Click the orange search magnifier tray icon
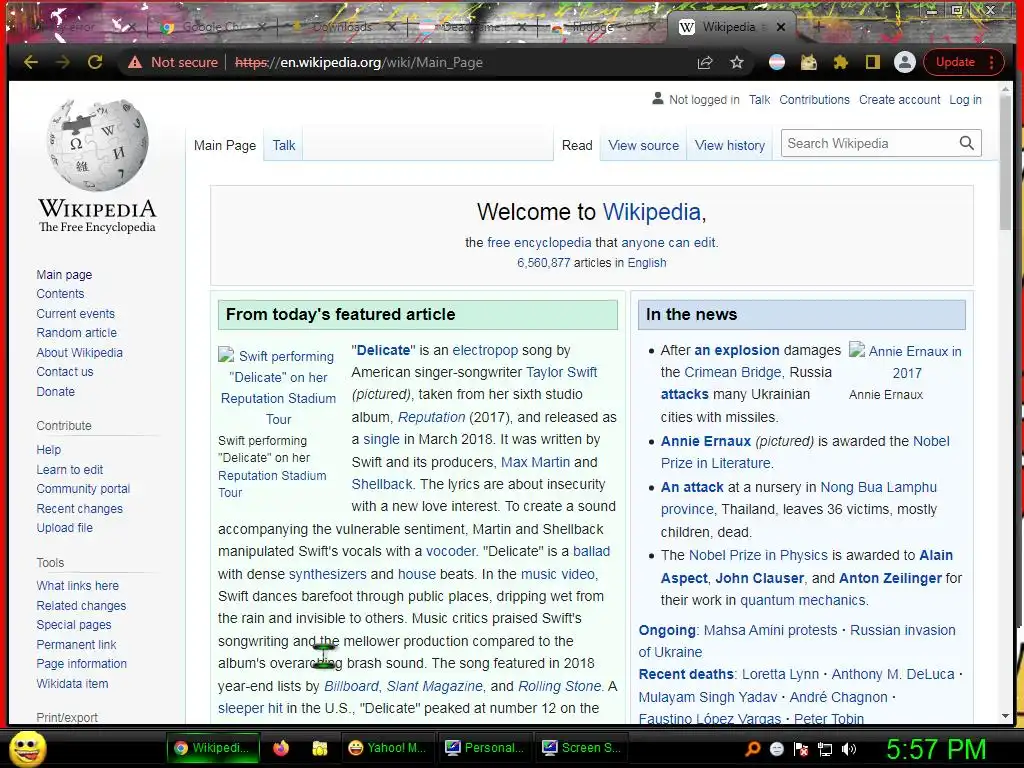This screenshot has width=1024, height=768. pos(752,748)
